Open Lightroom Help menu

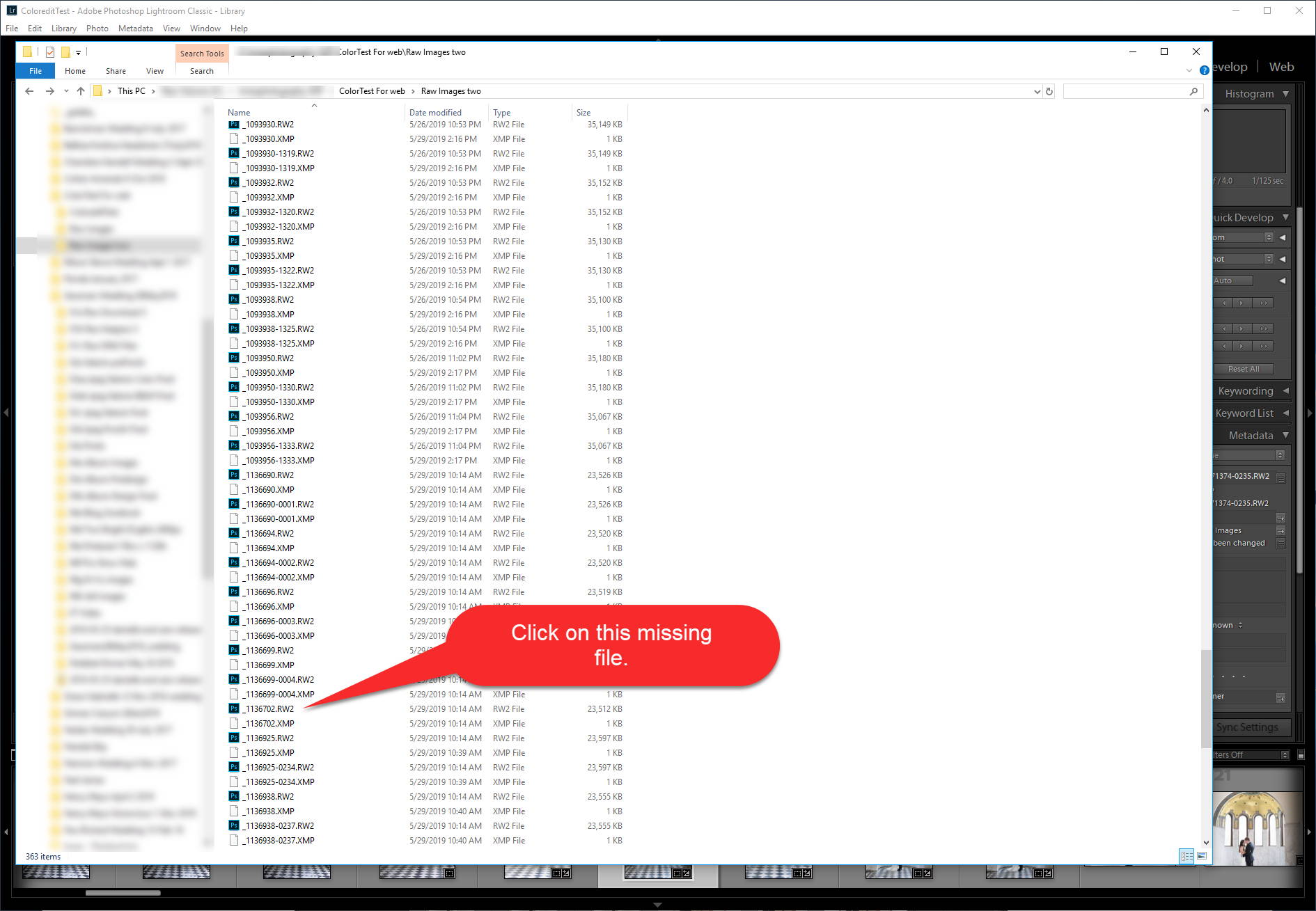point(239,29)
